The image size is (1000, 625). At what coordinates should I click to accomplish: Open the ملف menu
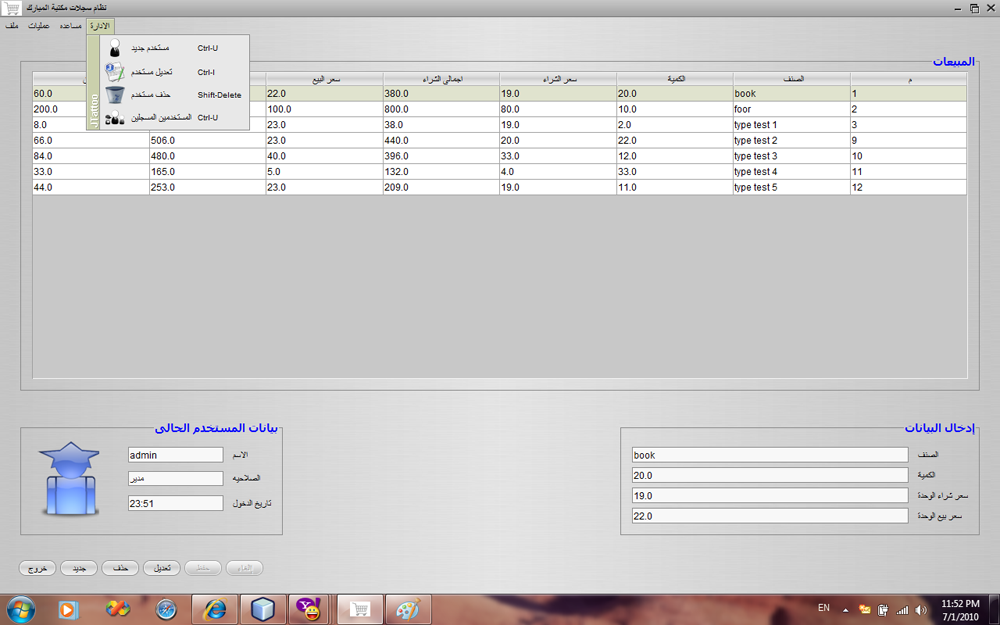pyautogui.click(x=11, y=26)
